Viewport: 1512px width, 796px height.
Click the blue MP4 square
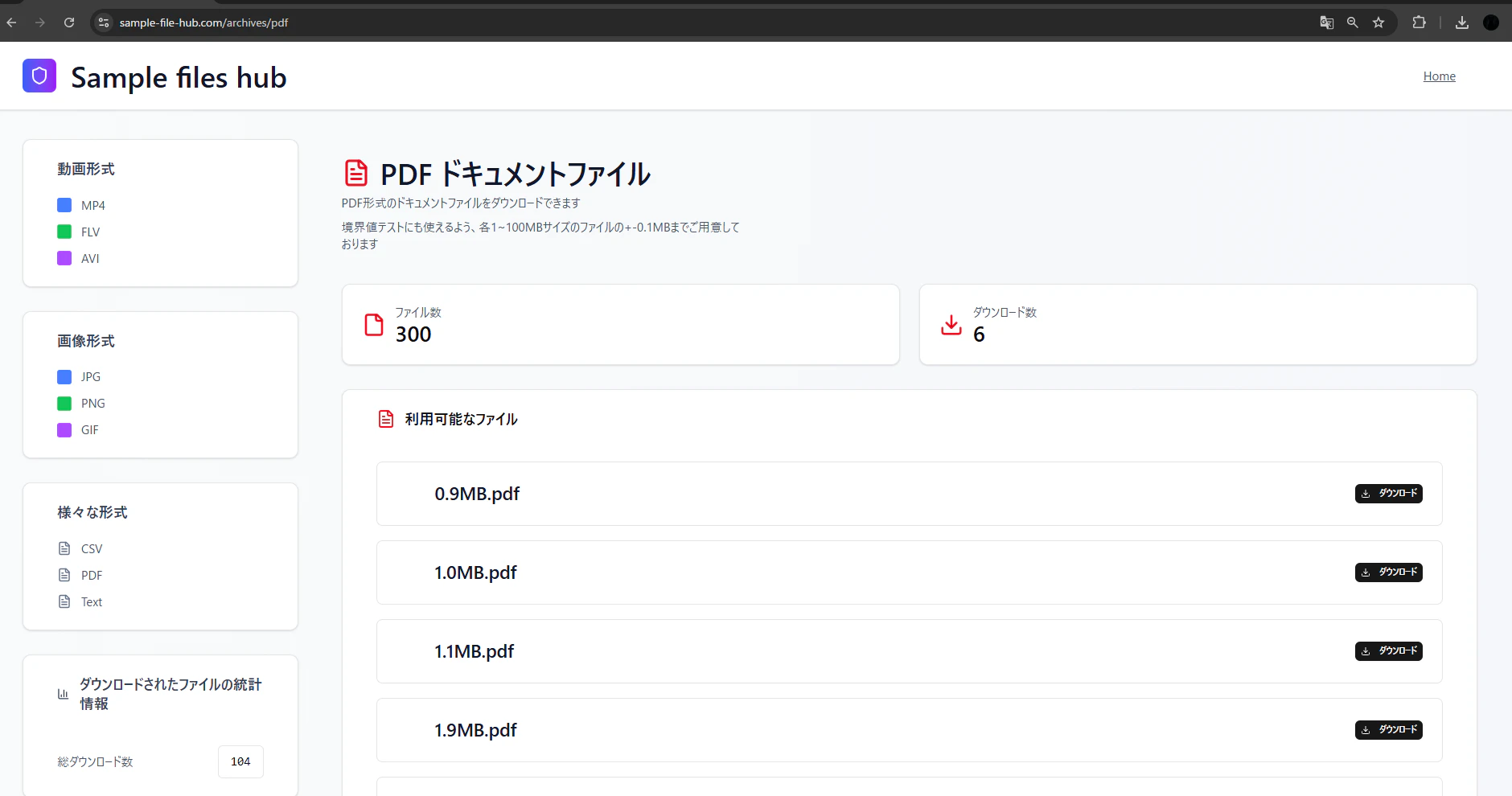(64, 205)
